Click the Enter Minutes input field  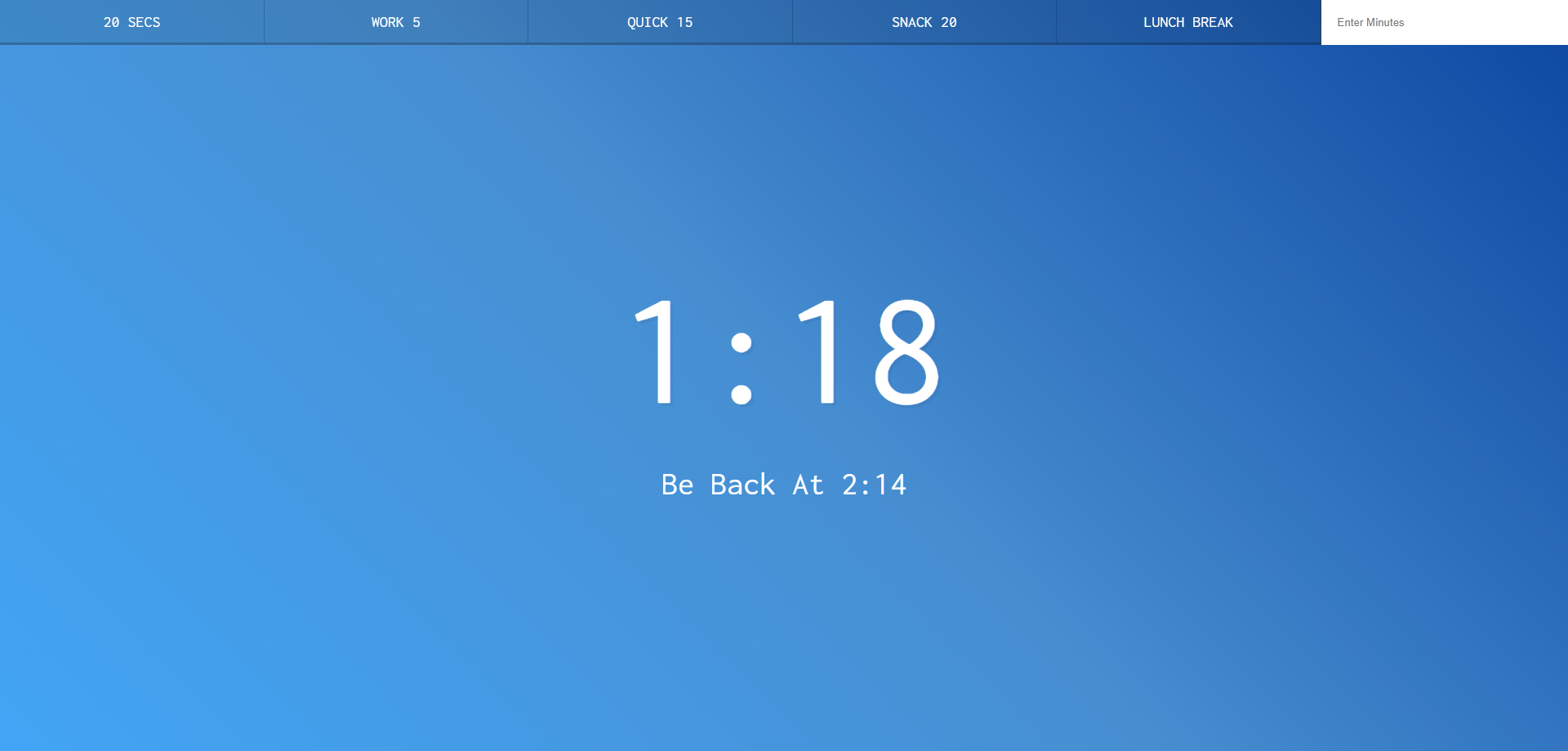1445,22
